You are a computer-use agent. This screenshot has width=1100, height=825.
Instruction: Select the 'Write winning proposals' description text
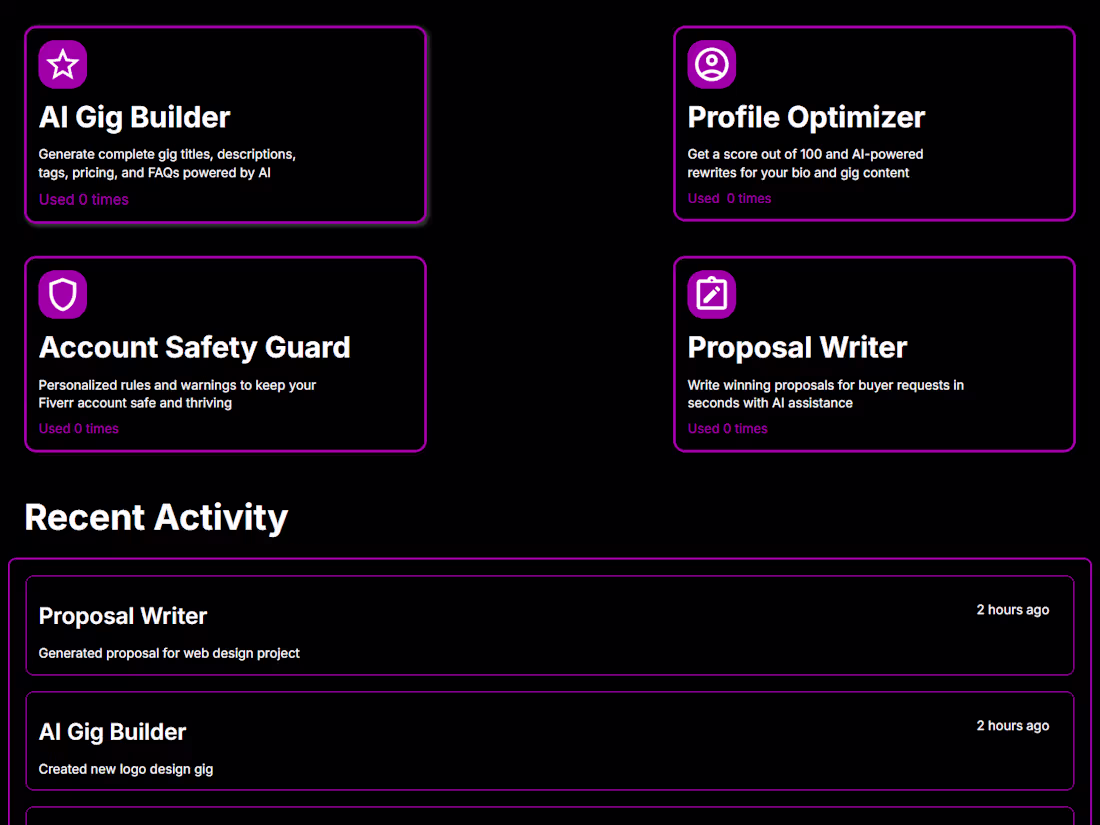tap(826, 394)
